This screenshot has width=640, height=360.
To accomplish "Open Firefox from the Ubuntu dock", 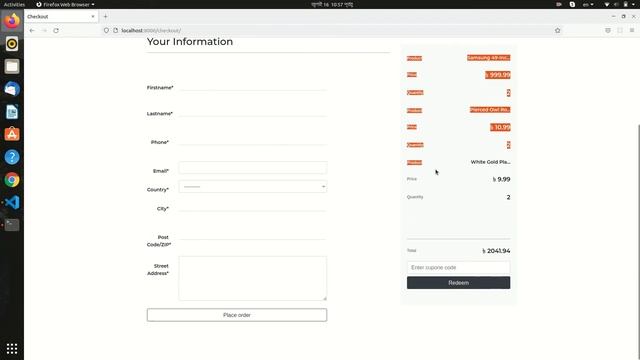I will 12,20.
